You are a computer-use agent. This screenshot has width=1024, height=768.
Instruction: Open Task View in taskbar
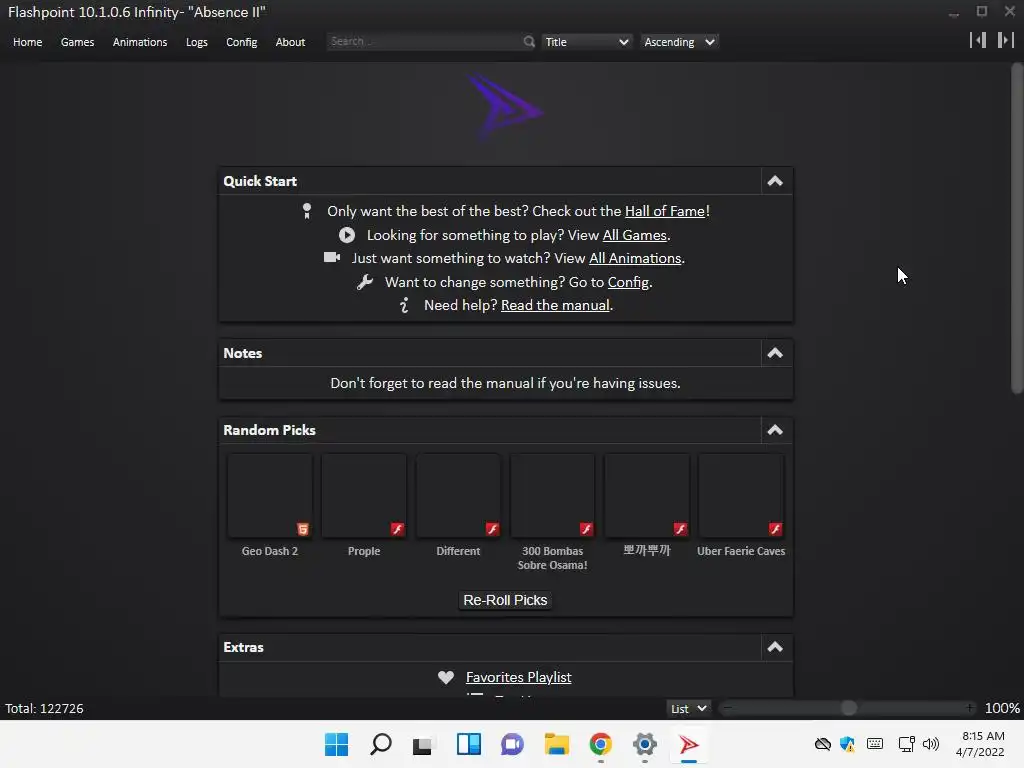423,745
